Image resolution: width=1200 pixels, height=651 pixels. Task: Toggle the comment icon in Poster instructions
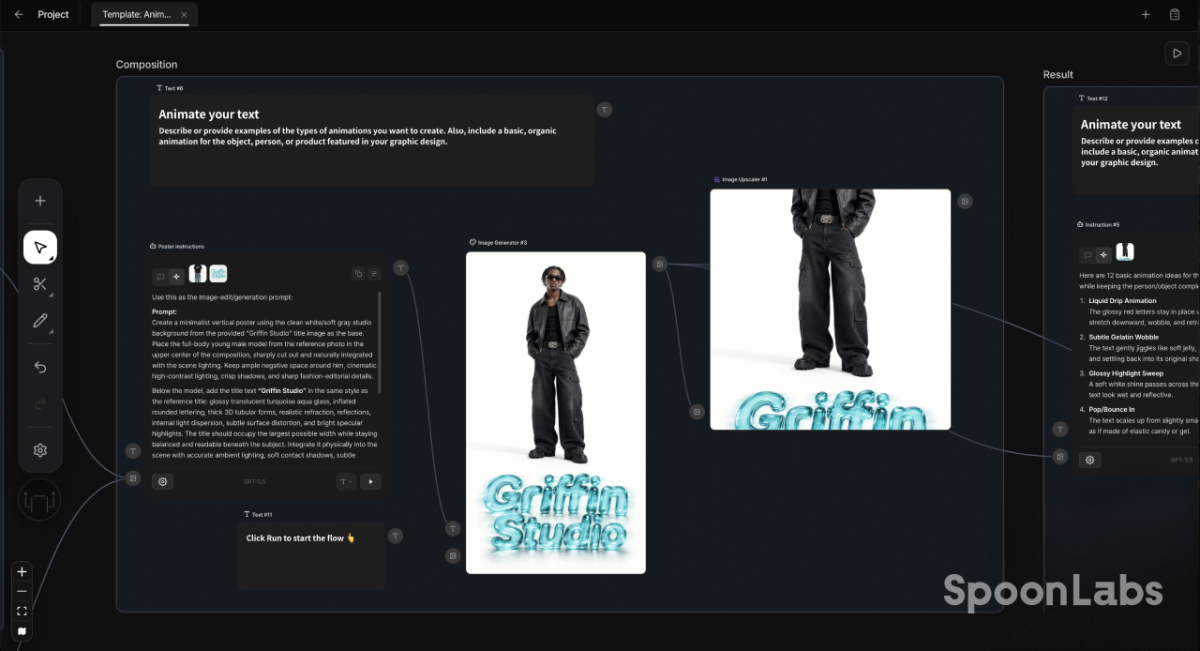pos(160,276)
